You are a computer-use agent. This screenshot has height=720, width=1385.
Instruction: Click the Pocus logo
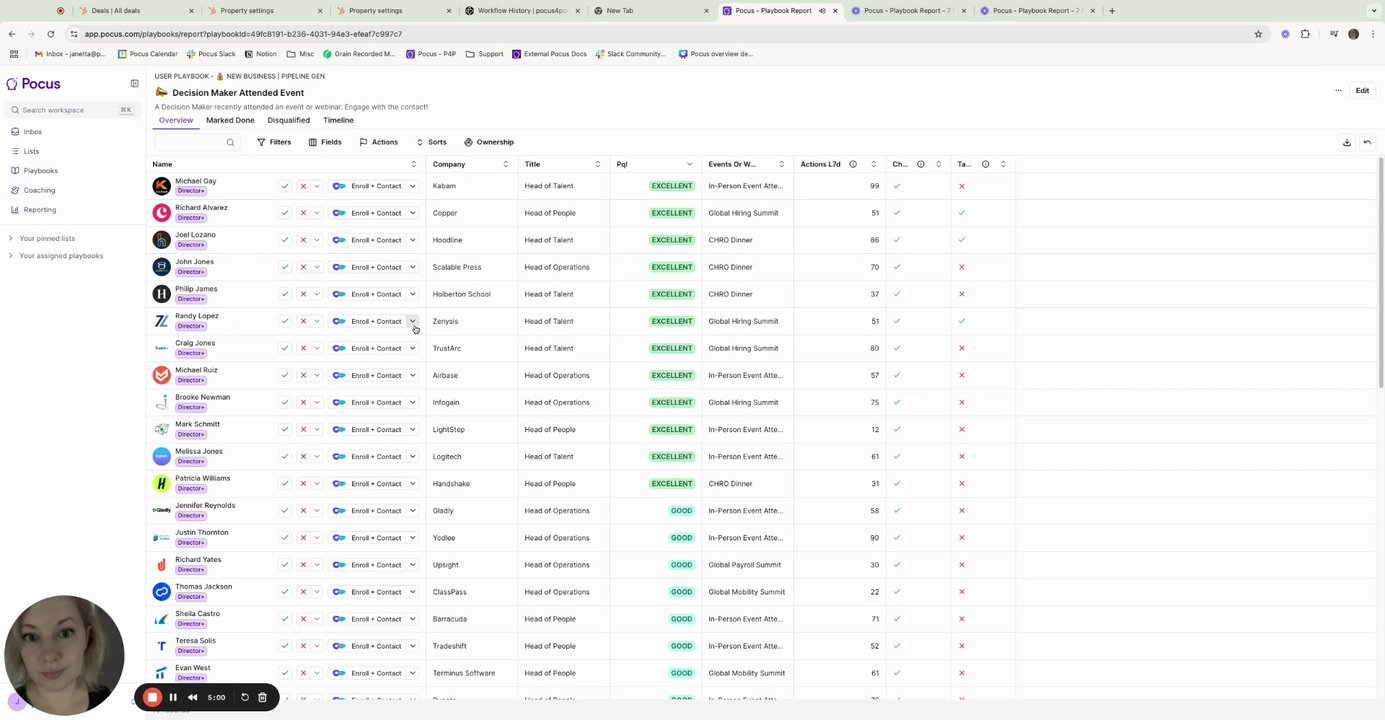tap(33, 84)
